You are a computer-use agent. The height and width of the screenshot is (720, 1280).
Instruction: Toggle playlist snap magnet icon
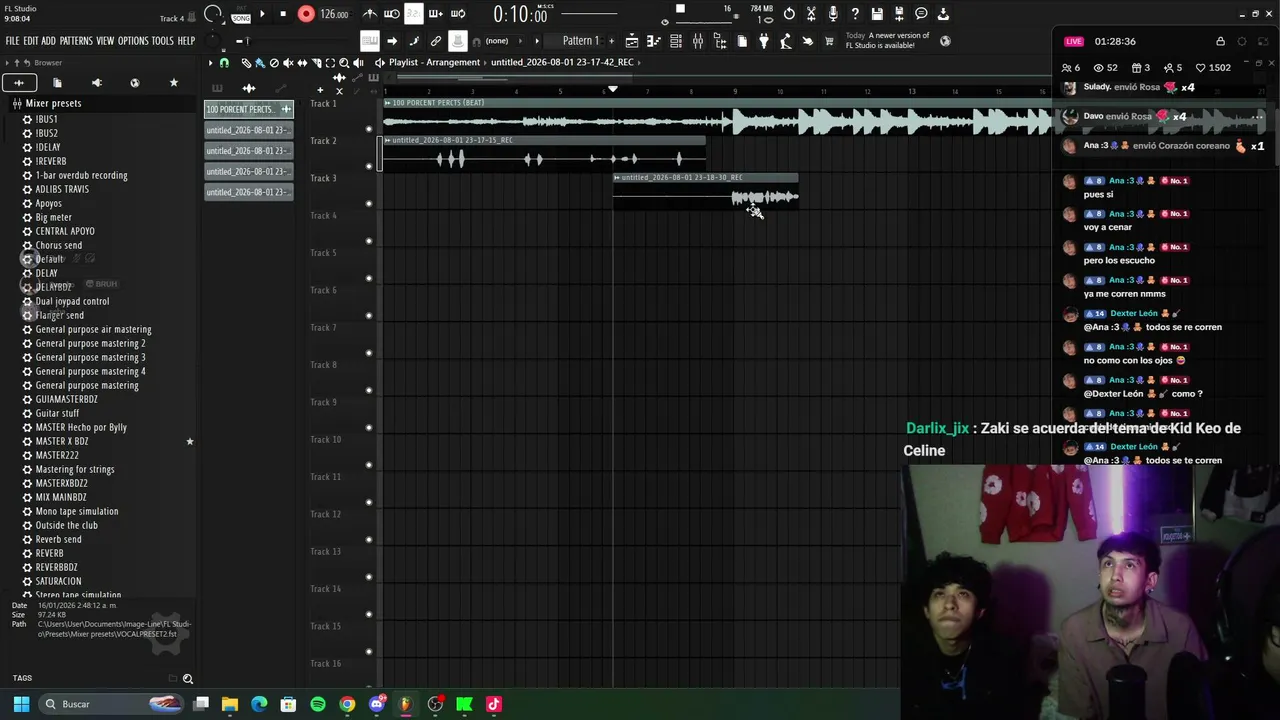(224, 63)
